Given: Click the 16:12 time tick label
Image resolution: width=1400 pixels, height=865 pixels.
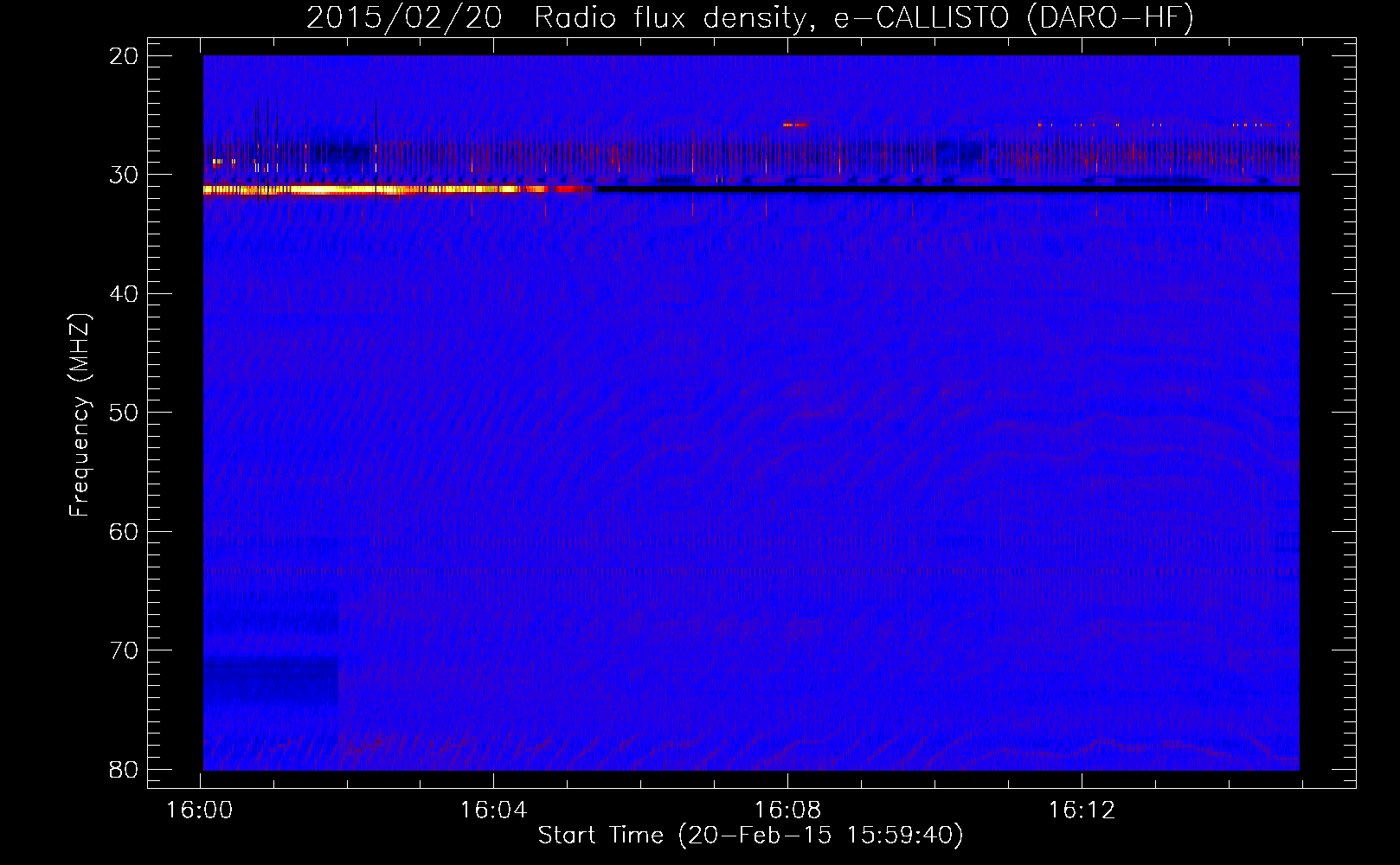Looking at the screenshot, I should pyautogui.click(x=1082, y=811).
